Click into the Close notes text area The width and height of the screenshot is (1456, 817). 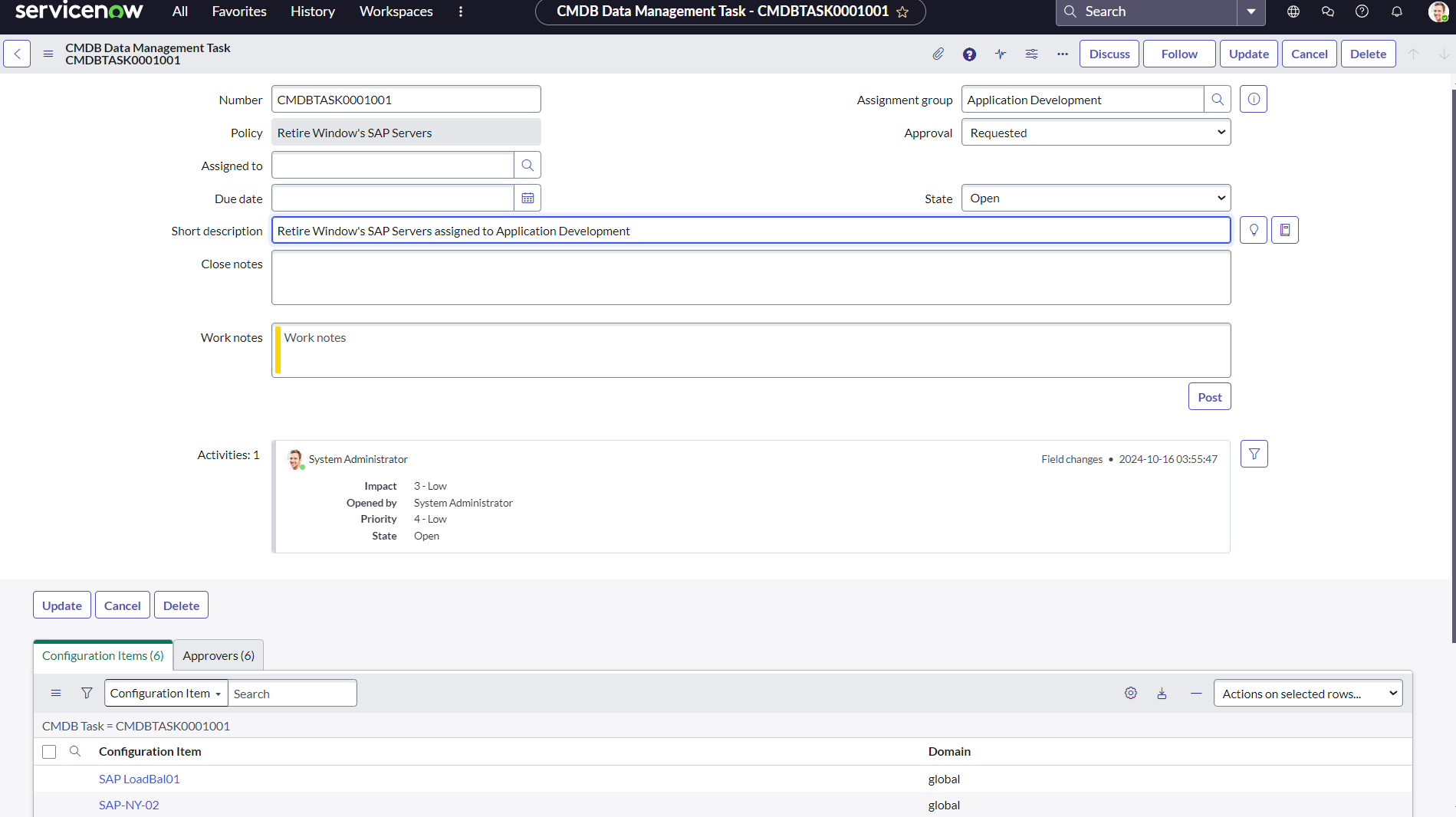(751, 277)
